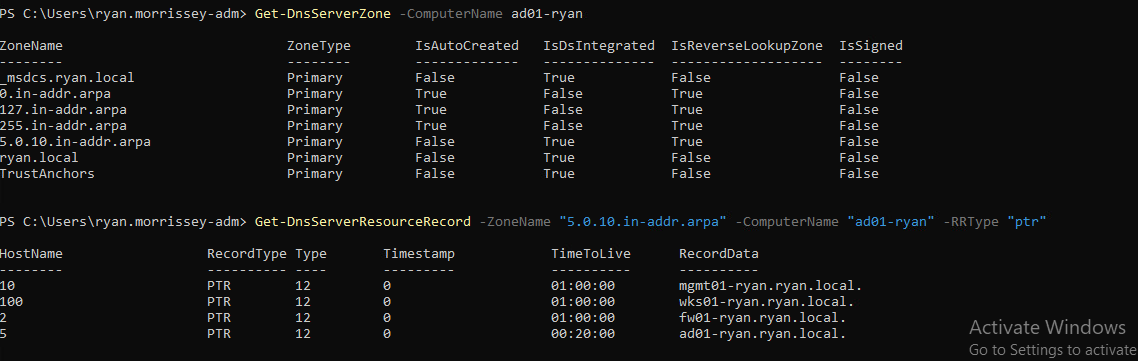This screenshot has width=1138, height=361.
Task: Click the Get-DnsServerZone command text
Action: point(324,14)
